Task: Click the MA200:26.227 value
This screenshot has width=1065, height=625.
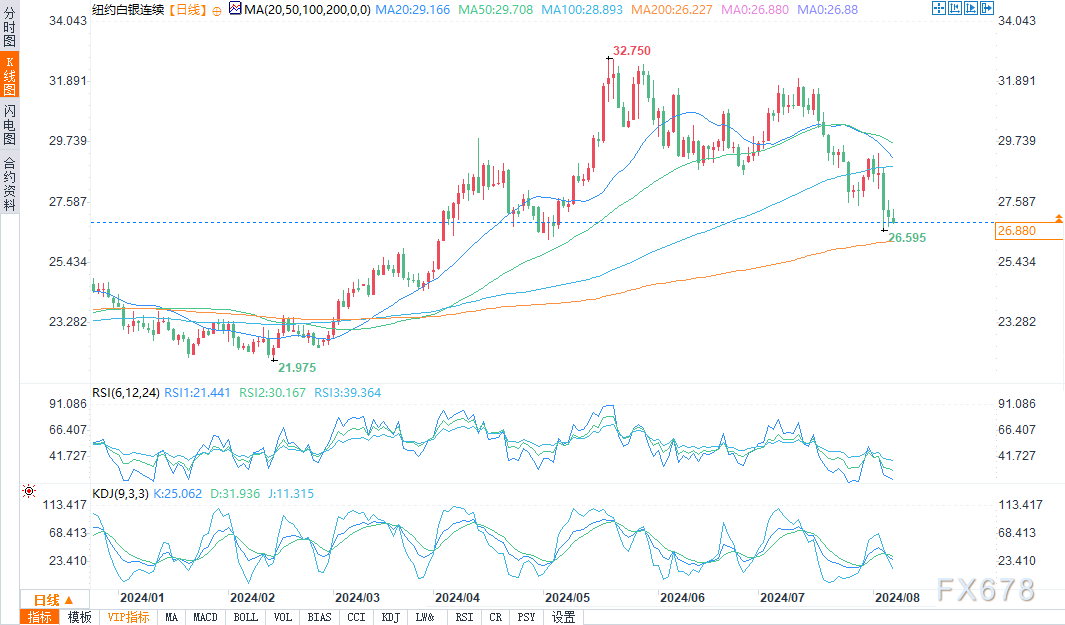Action: pos(672,10)
